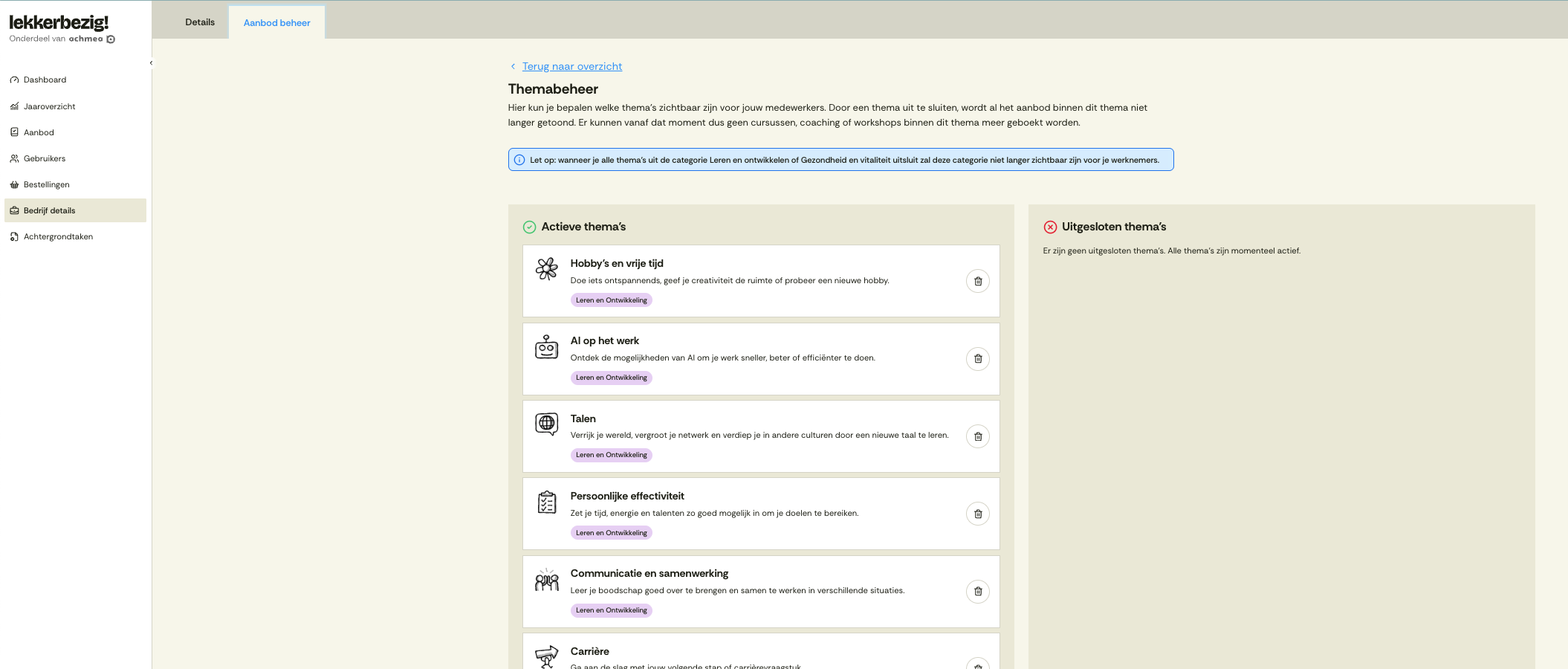Image resolution: width=1568 pixels, height=669 pixels.
Task: Click the Bestellingen basket icon
Action: pyautogui.click(x=14, y=184)
